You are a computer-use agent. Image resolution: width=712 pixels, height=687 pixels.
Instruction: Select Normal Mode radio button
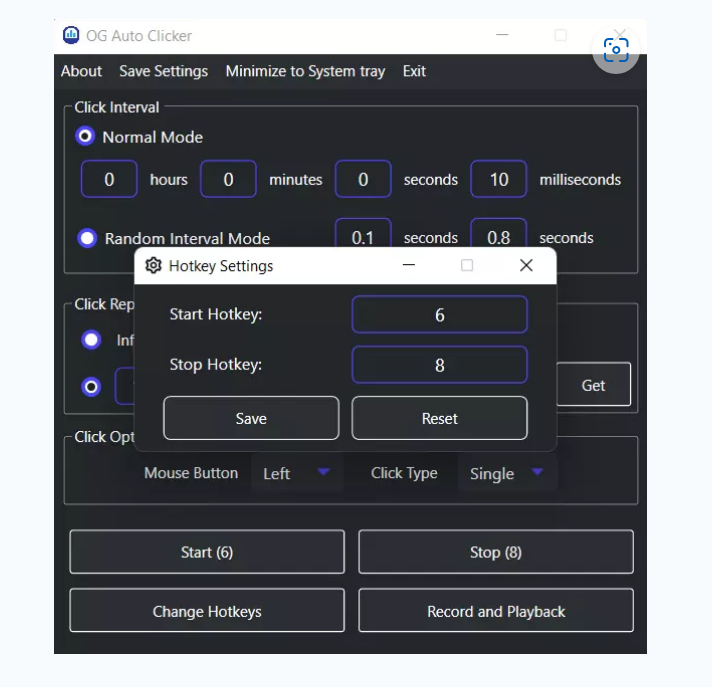tap(85, 136)
